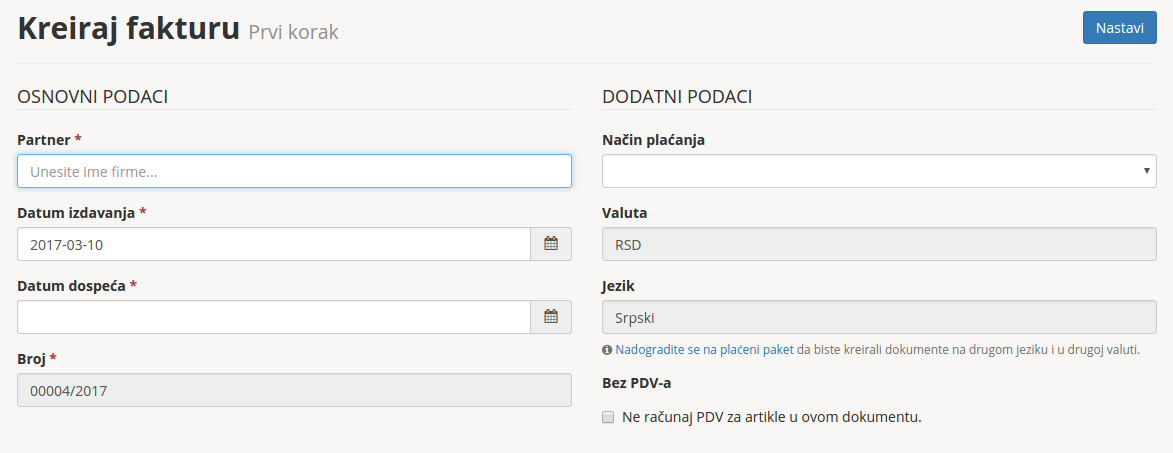This screenshot has width=1173, height=453.
Task: Open the calendar picker for Datum dospeća
Action: pyautogui.click(x=550, y=317)
